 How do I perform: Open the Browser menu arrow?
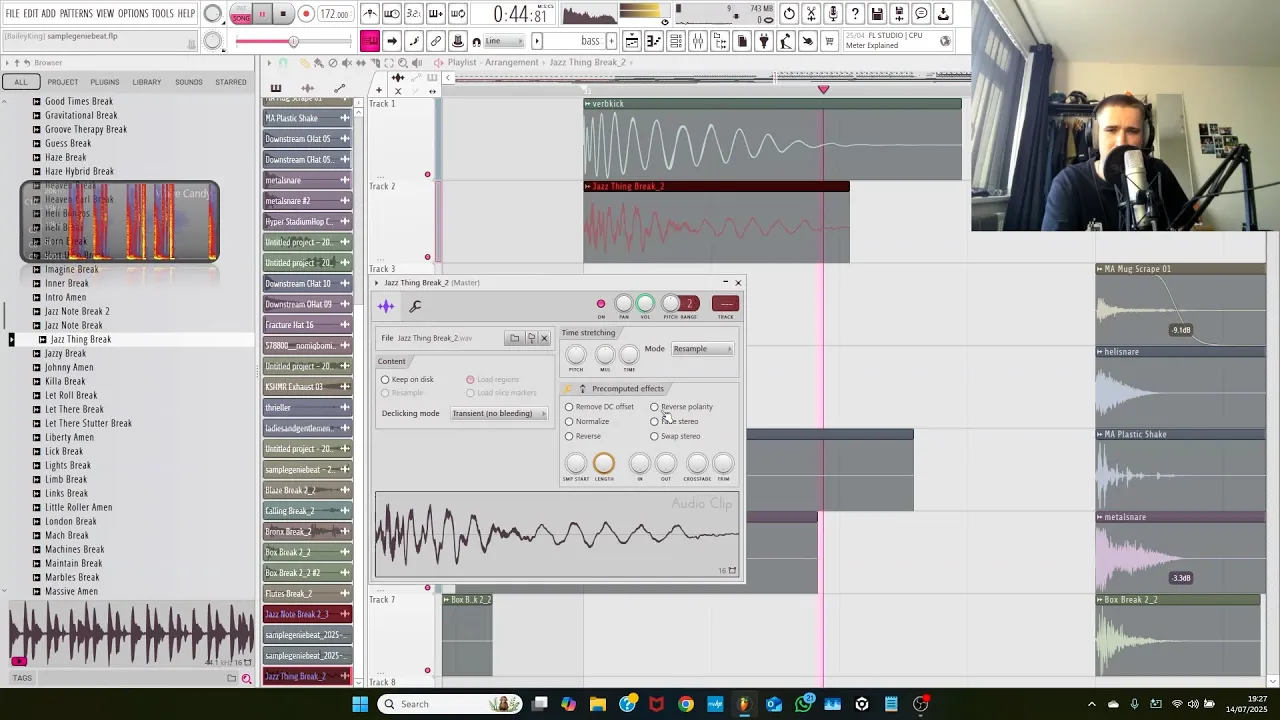coord(6,63)
